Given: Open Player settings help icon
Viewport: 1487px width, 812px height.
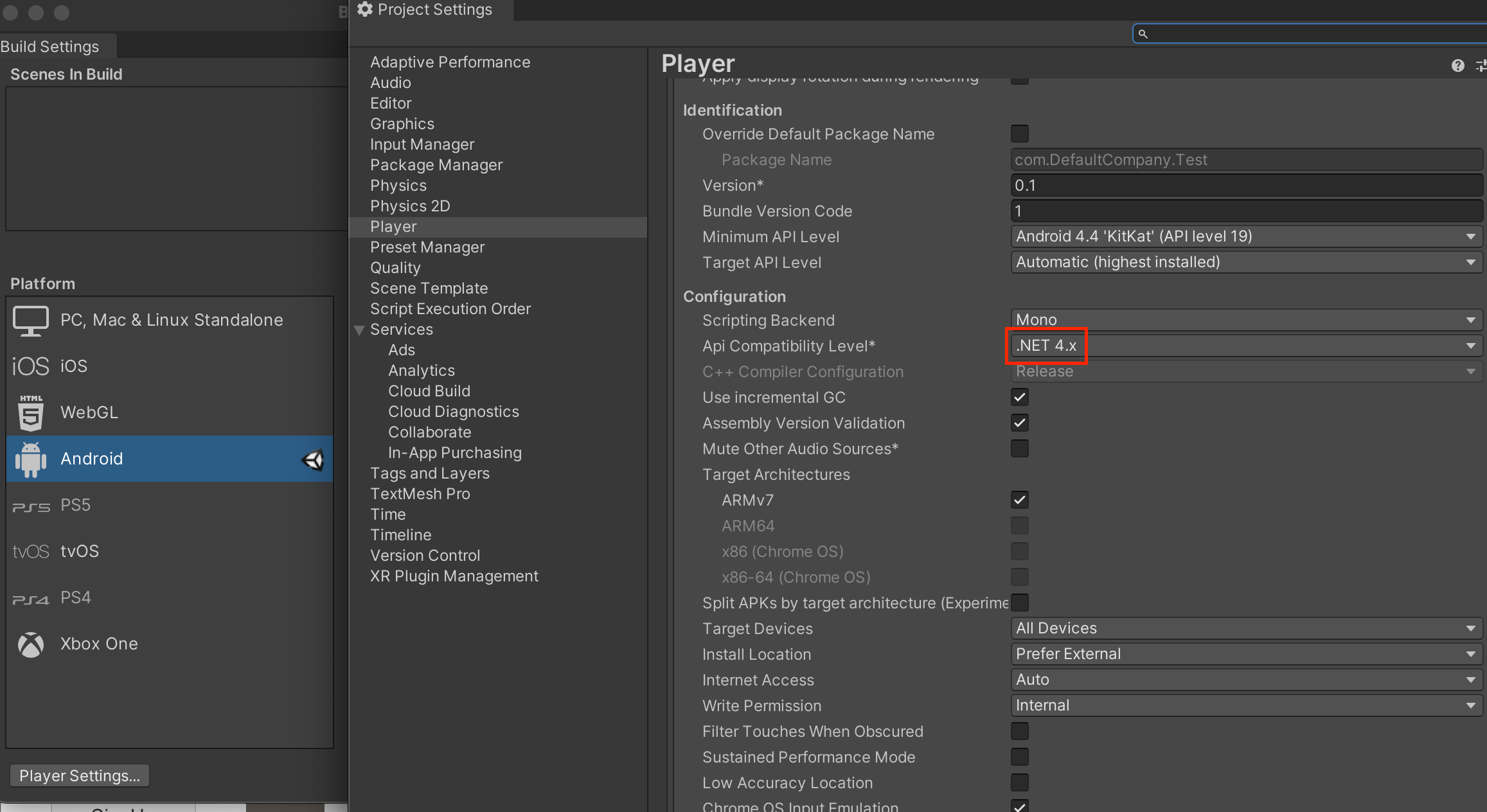Looking at the screenshot, I should pos(1457,66).
